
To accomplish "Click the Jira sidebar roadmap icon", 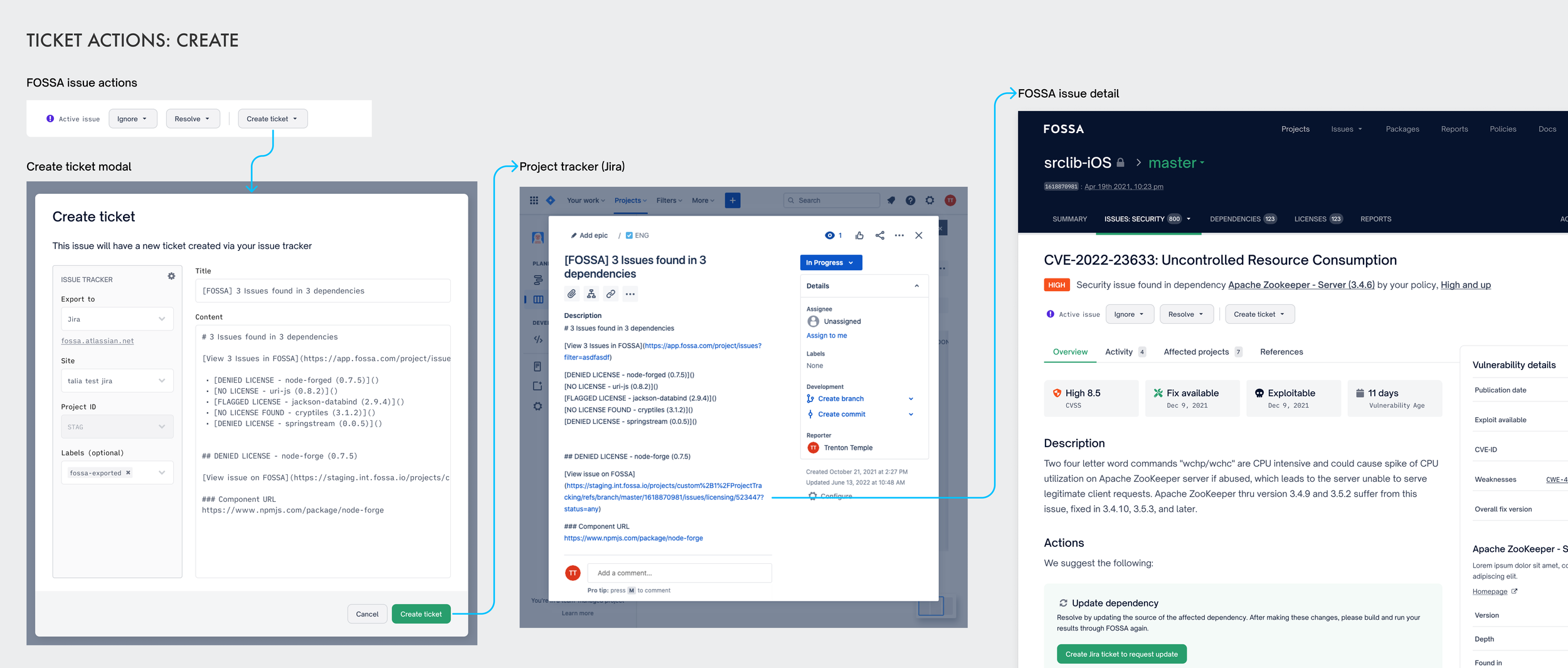I will coord(538,280).
